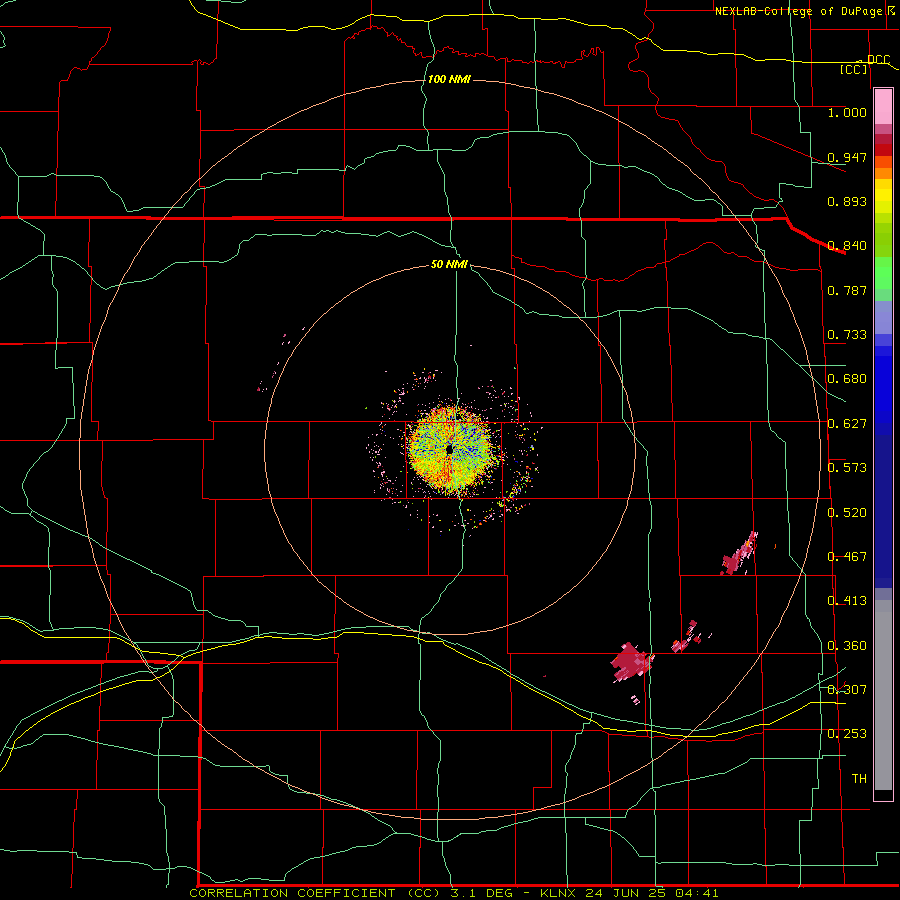Select the 0.840 legend value
The image size is (900, 900).
click(x=847, y=246)
